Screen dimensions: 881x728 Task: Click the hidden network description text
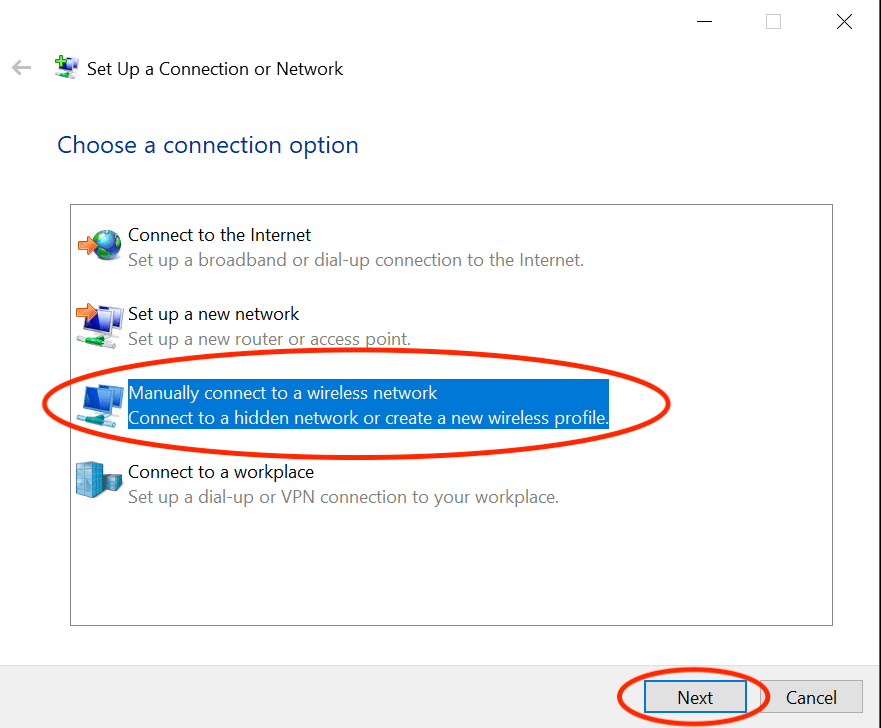point(368,418)
